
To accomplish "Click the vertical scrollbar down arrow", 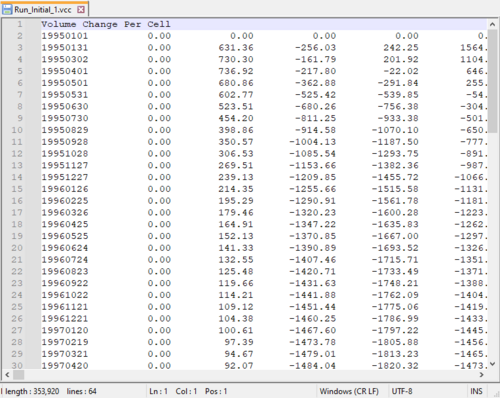I will (x=492, y=364).
